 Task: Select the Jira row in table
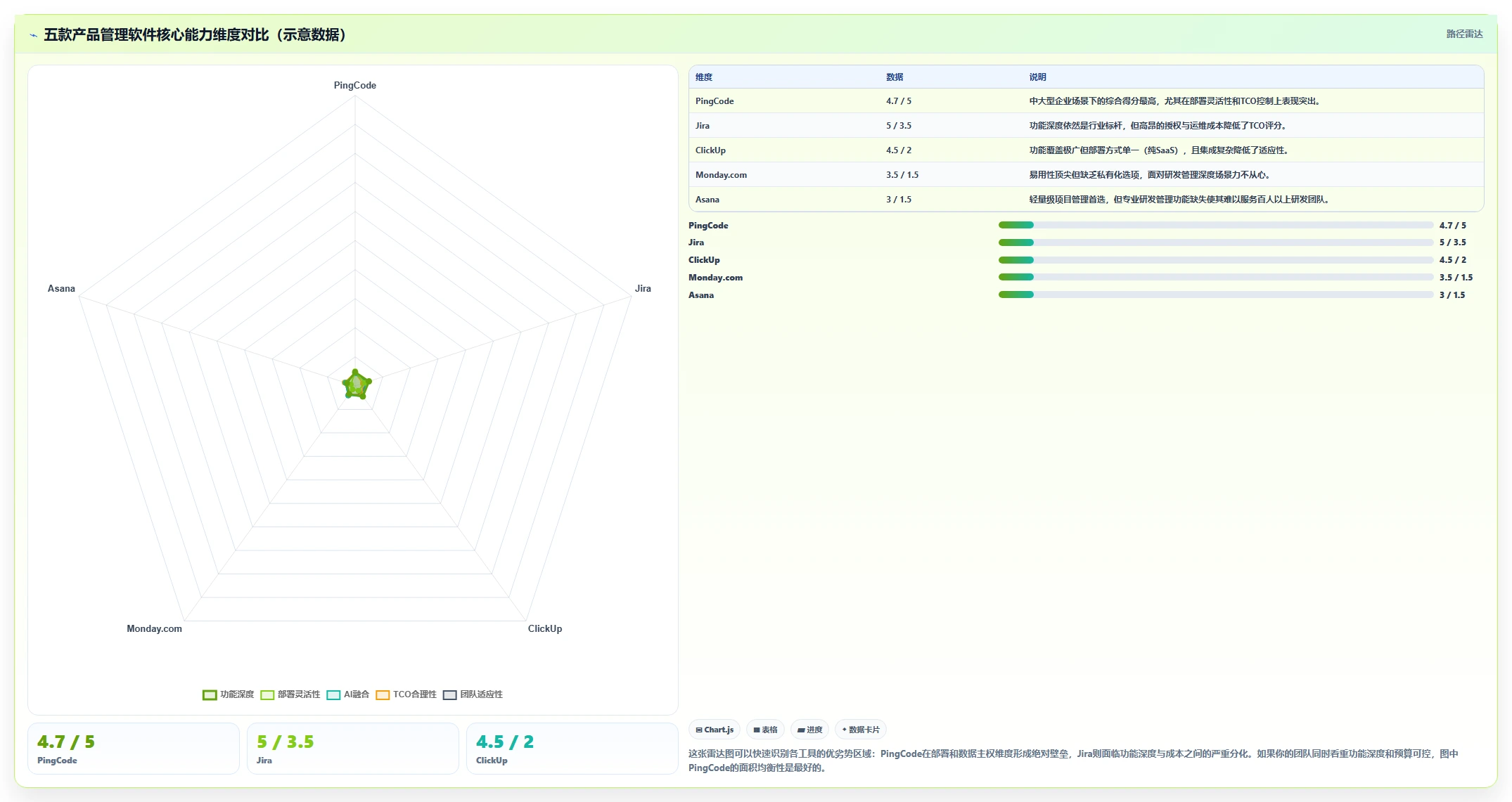1086,126
